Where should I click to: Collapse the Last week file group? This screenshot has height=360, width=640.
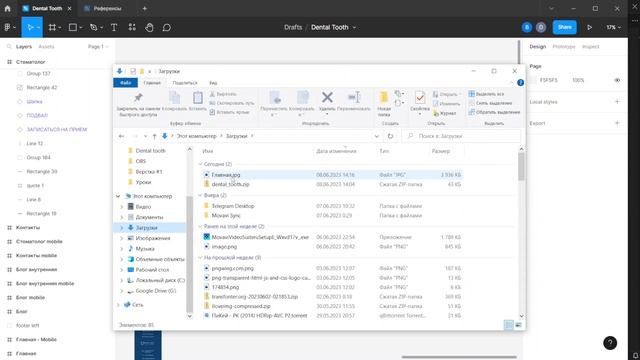tap(200, 258)
